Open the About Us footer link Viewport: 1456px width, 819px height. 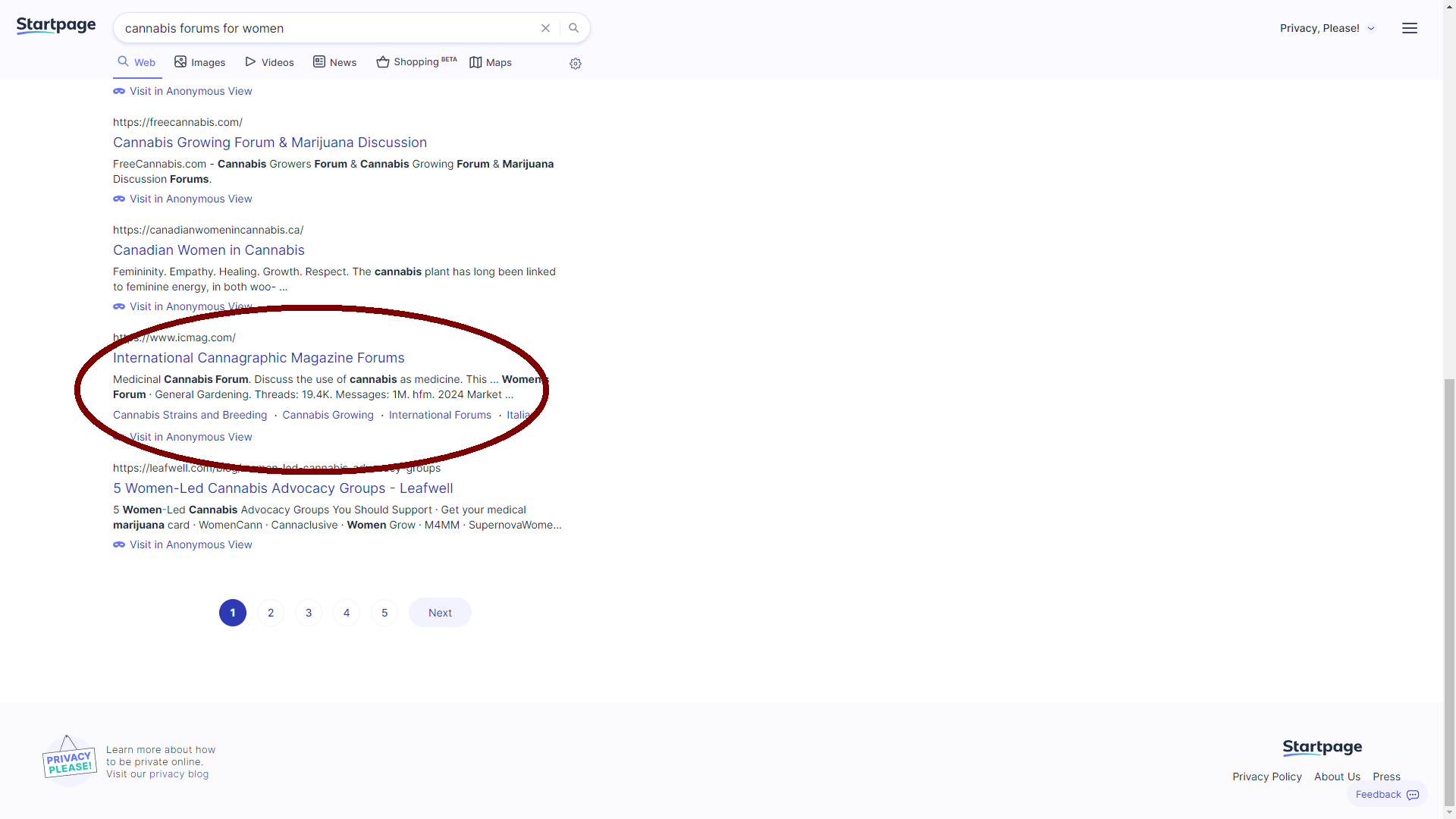(x=1337, y=777)
